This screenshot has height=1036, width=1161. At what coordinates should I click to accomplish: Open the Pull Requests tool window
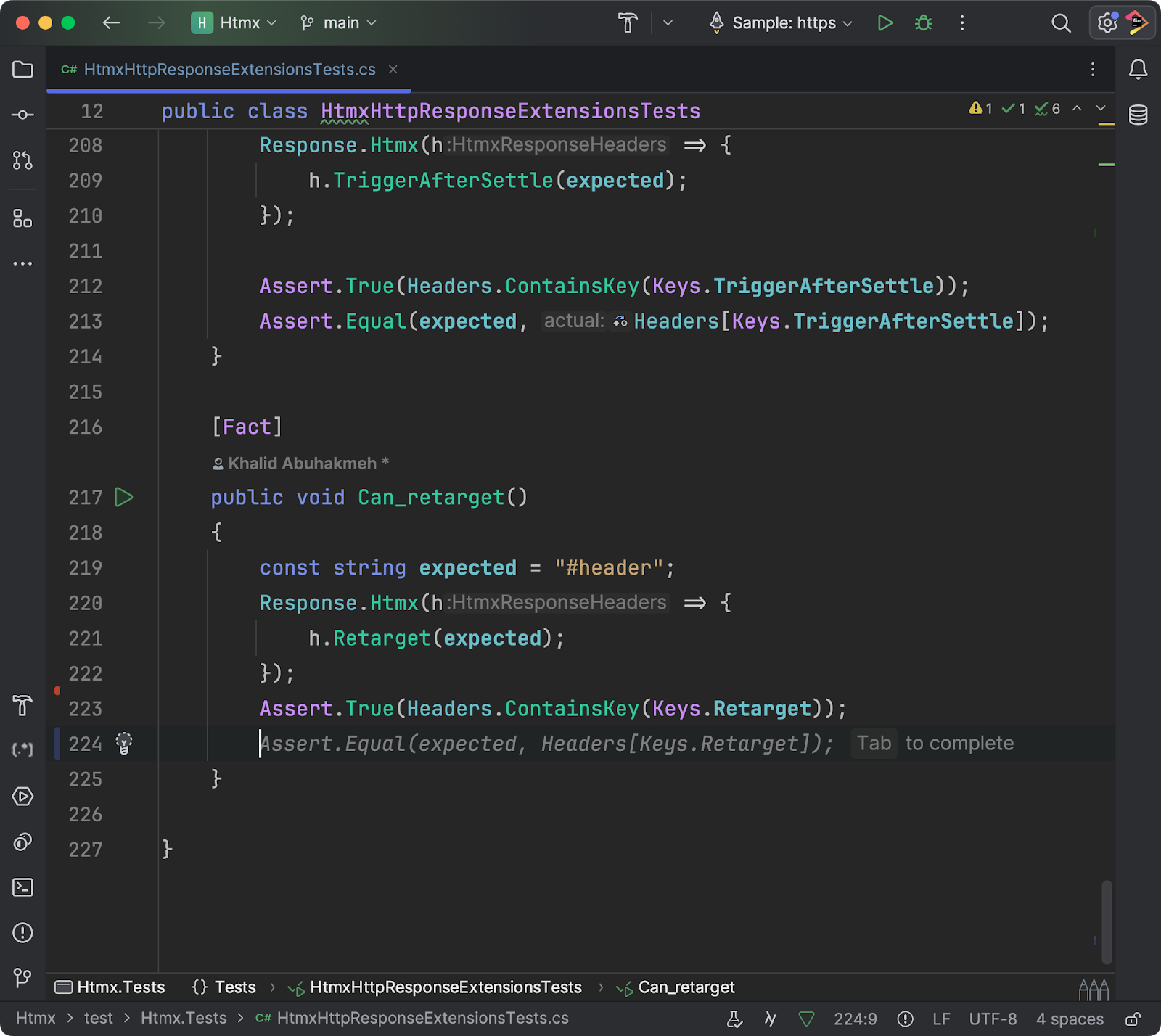(x=22, y=160)
